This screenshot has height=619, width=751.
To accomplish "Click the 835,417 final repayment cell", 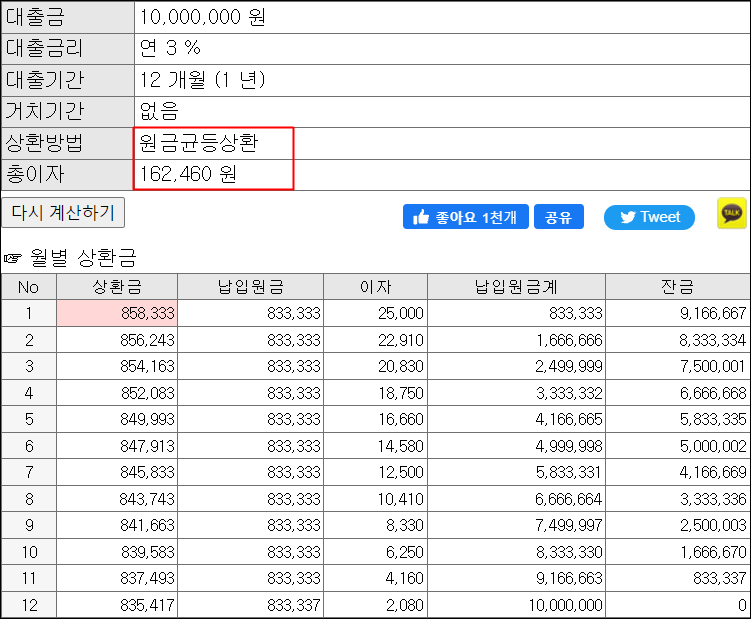I will [117, 605].
